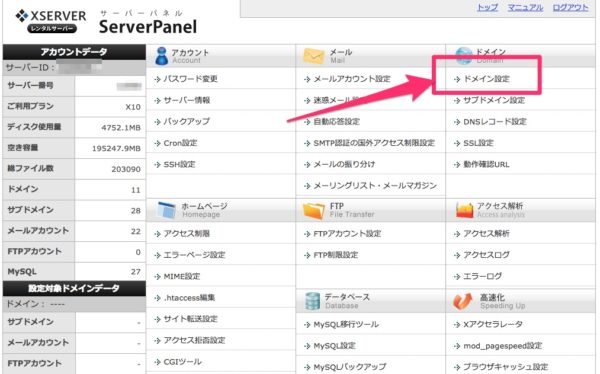The image size is (600, 374).
Task: Click the FTP folder icon
Action: point(314,211)
